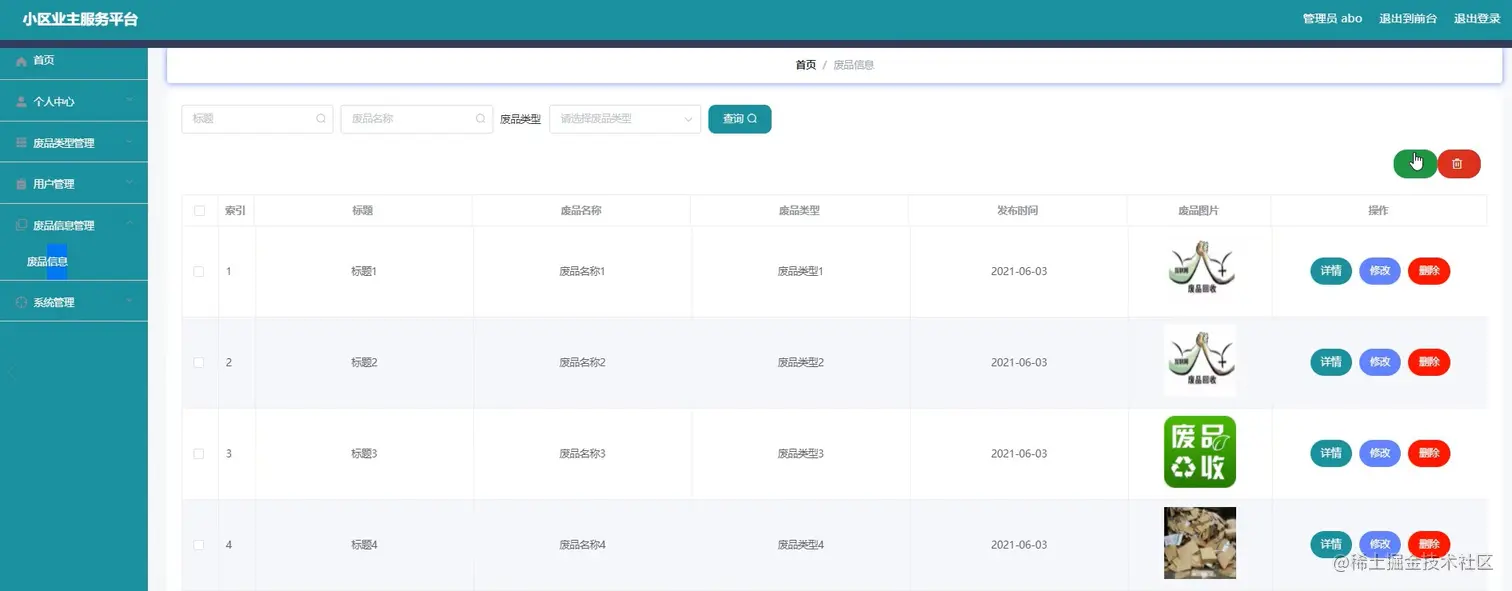This screenshot has width=1512, height=591.
Task: Click the green add button with hand icon
Action: 1414,163
